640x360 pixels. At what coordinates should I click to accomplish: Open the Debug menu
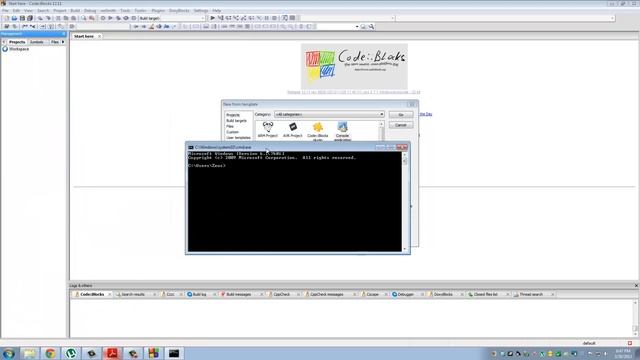(x=90, y=11)
